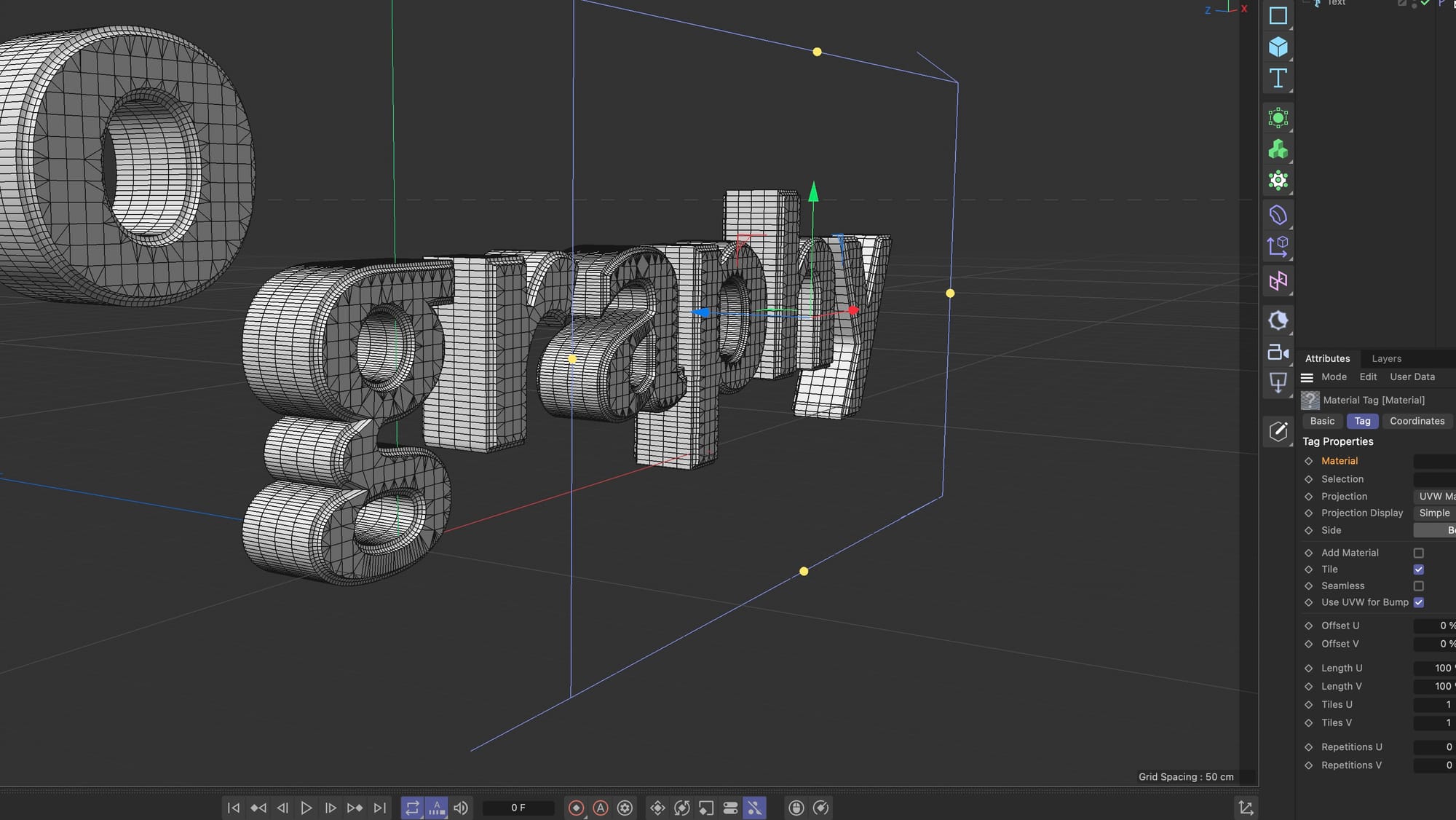
Task: Uncheck the Tile checkbox
Action: click(x=1418, y=569)
